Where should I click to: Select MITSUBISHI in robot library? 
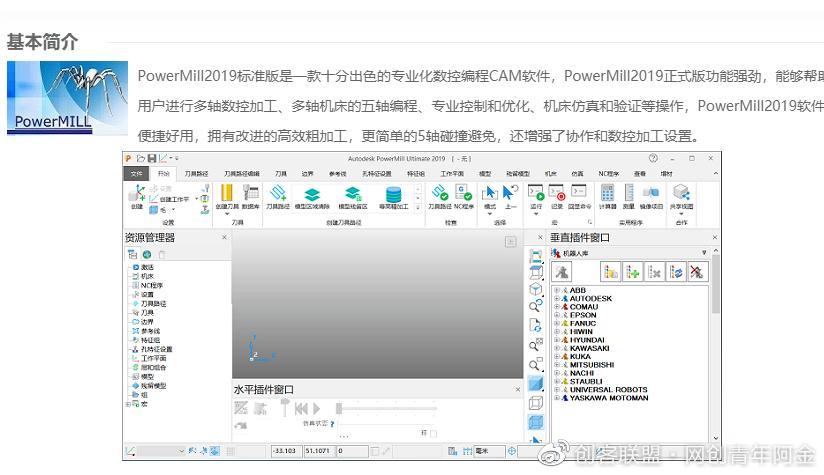point(592,365)
